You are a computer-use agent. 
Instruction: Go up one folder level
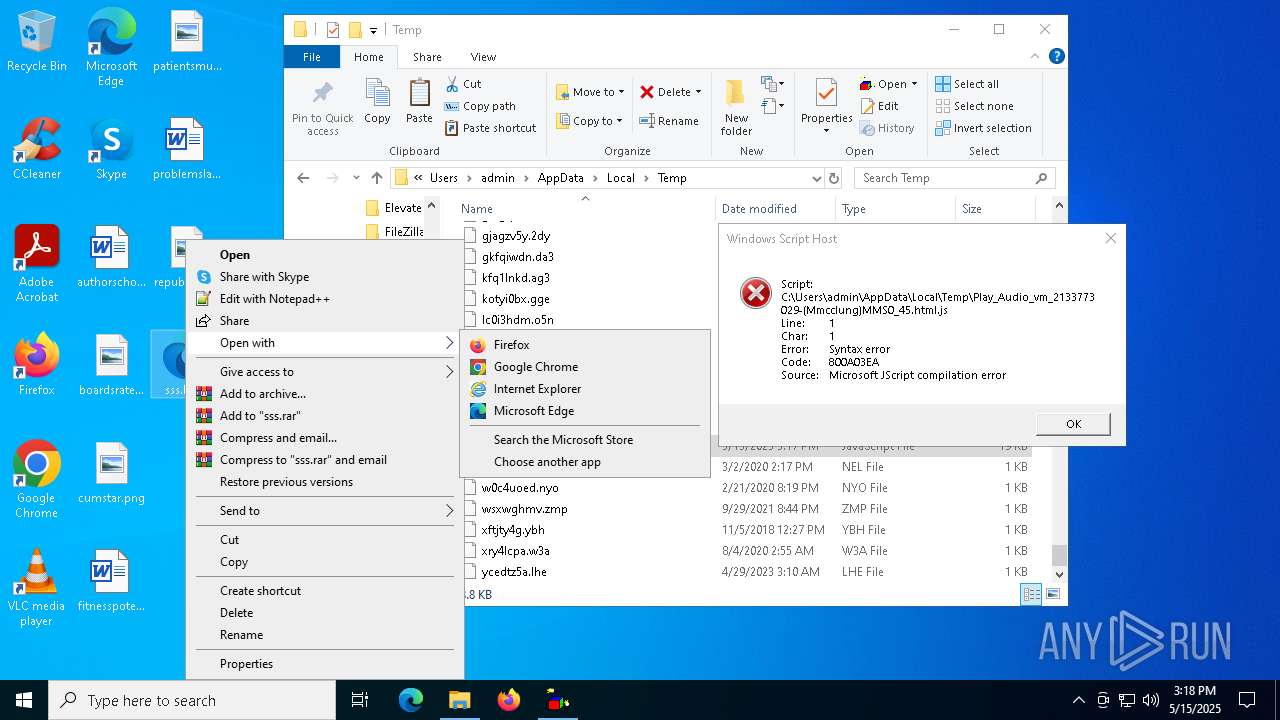(x=376, y=178)
